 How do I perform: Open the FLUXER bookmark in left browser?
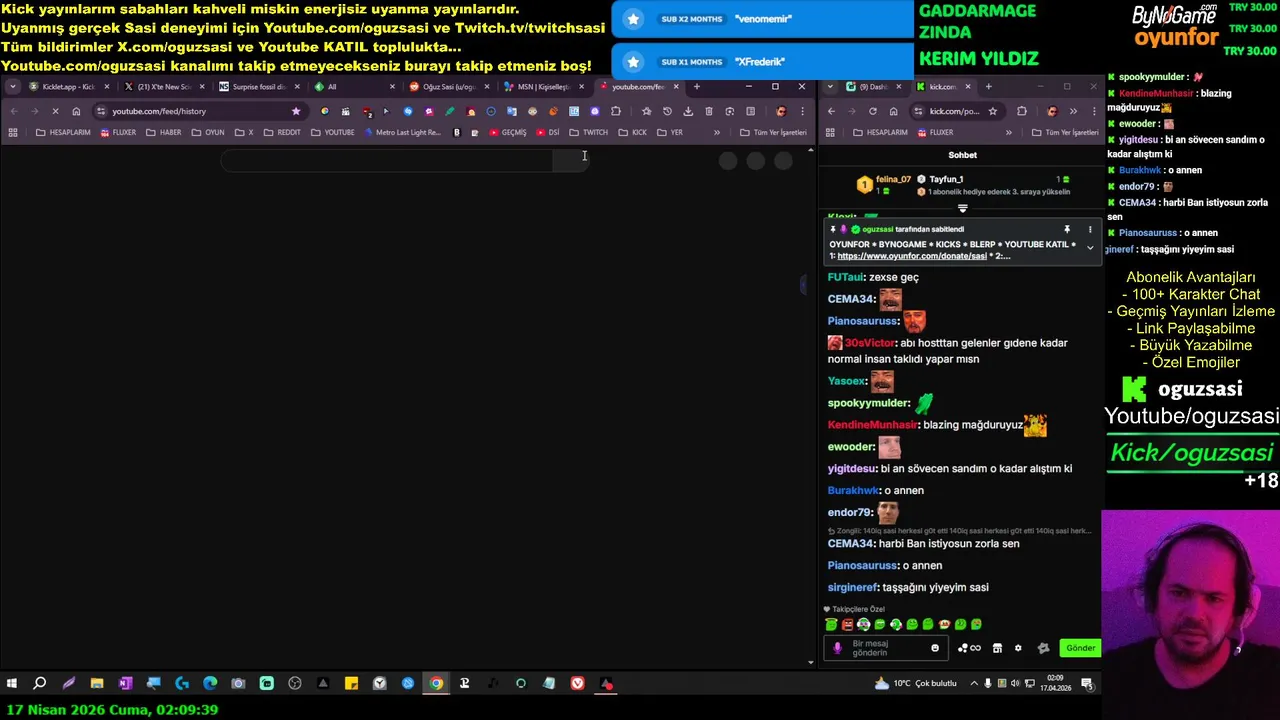(117, 132)
